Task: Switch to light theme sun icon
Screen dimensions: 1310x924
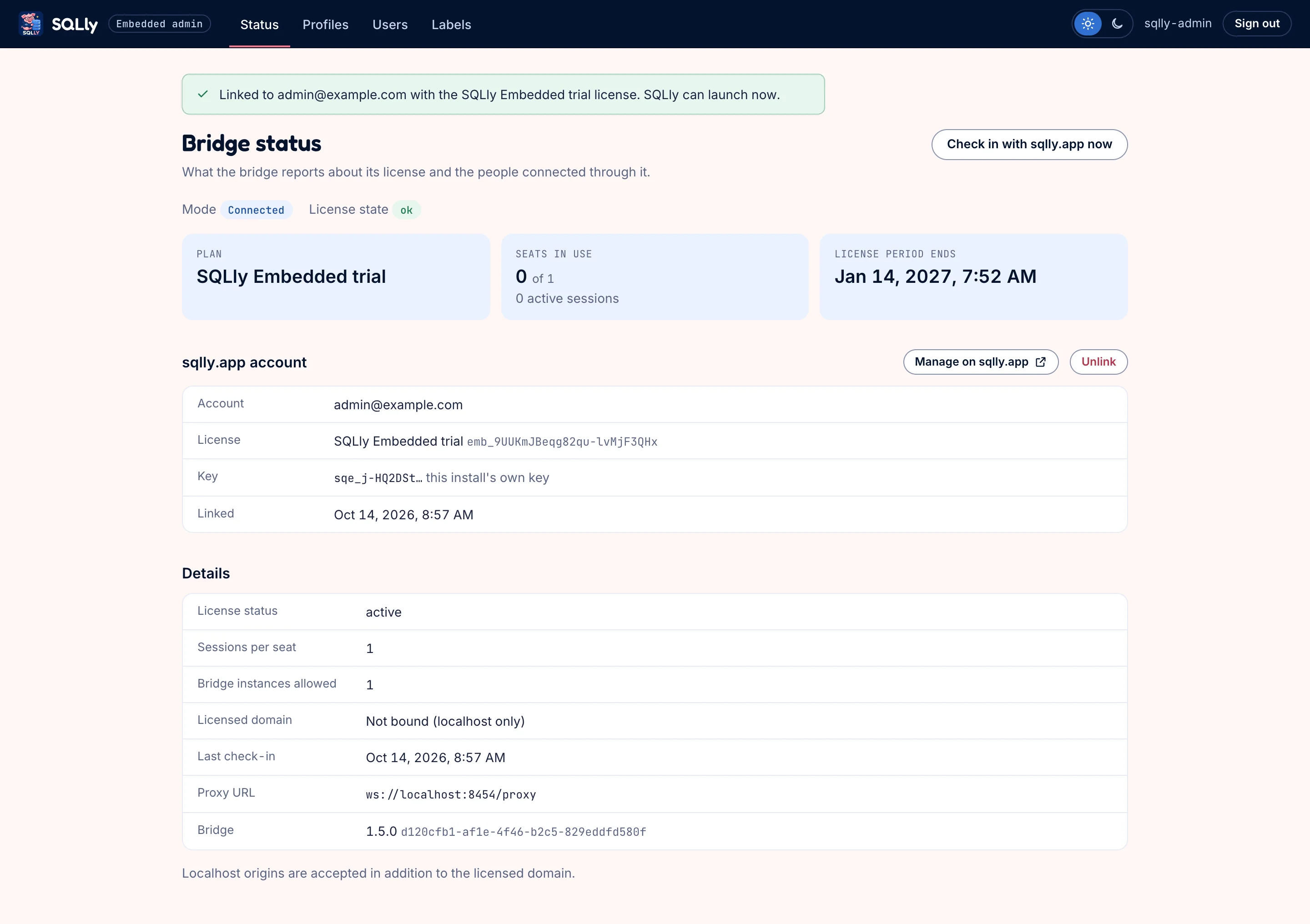Action: [x=1088, y=24]
